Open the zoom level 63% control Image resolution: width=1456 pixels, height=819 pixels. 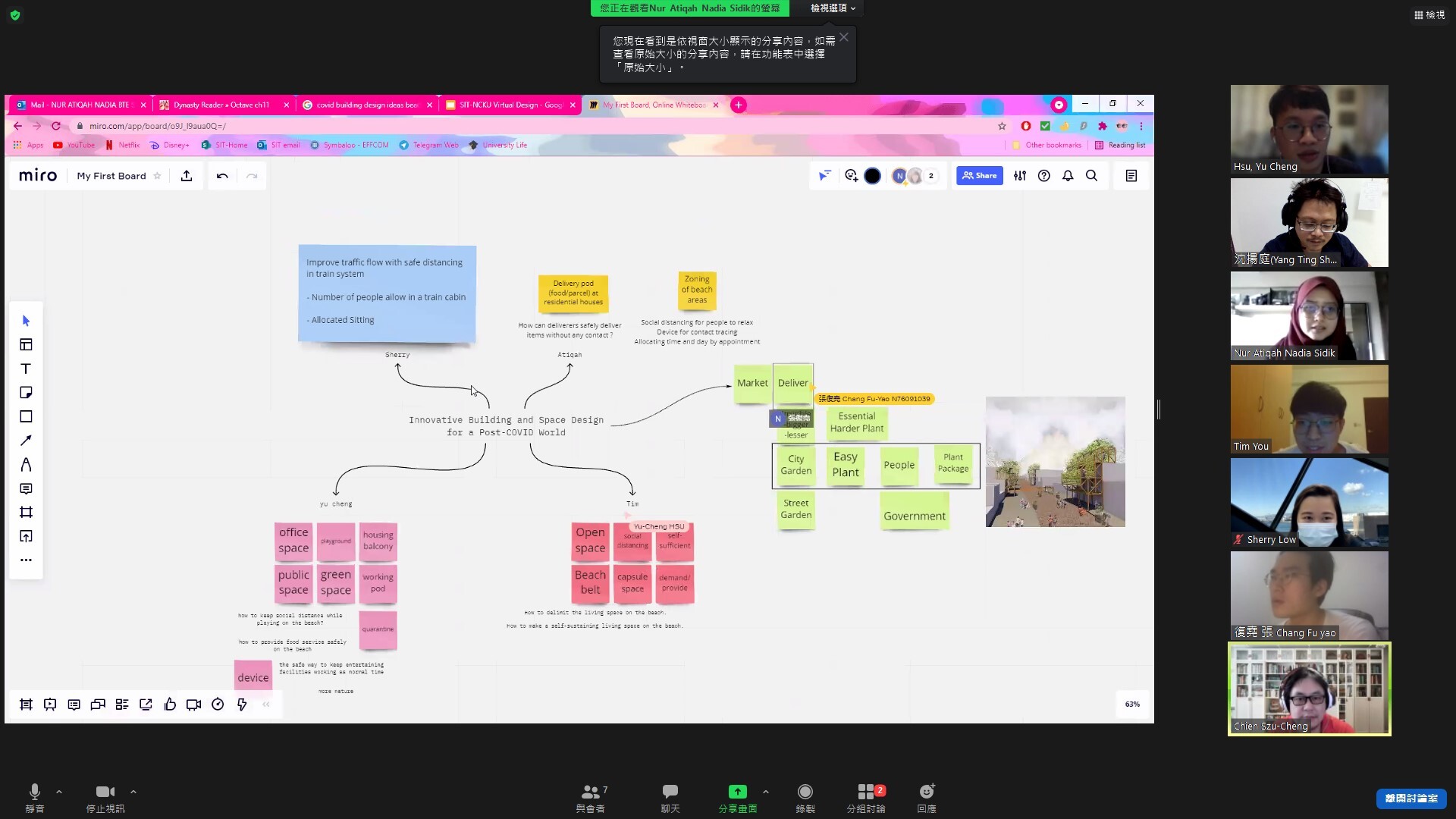(x=1132, y=704)
